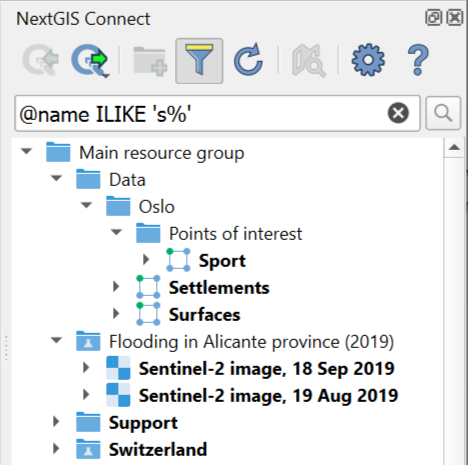Viewport: 468px width, 465px height.
Task: Click the tree scrollbar up arrow
Action: point(454,148)
